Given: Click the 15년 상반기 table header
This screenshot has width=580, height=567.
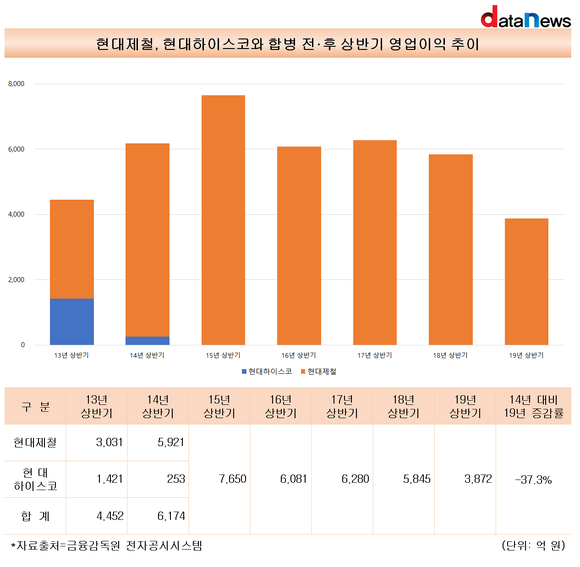Looking at the screenshot, I should pyautogui.click(x=219, y=406).
